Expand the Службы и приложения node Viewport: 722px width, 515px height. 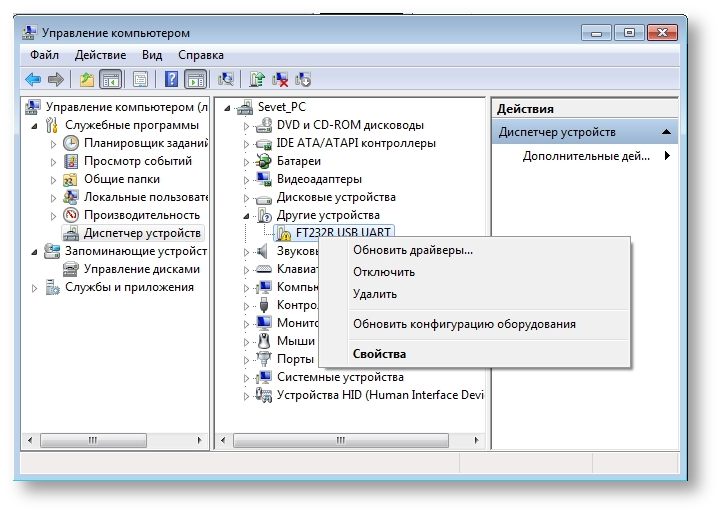pyautogui.click(x=34, y=288)
